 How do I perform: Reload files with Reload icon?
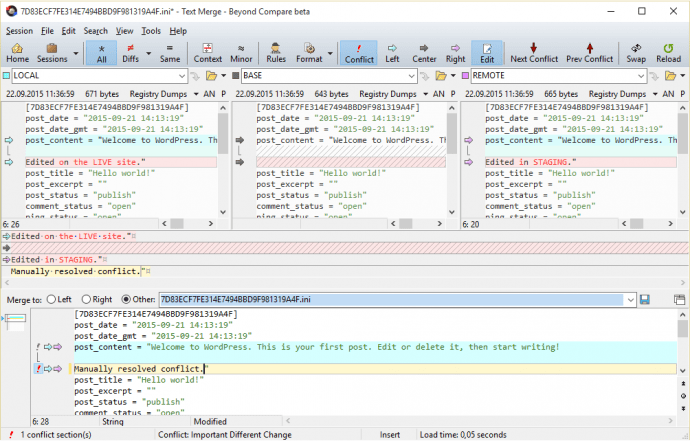[668, 53]
